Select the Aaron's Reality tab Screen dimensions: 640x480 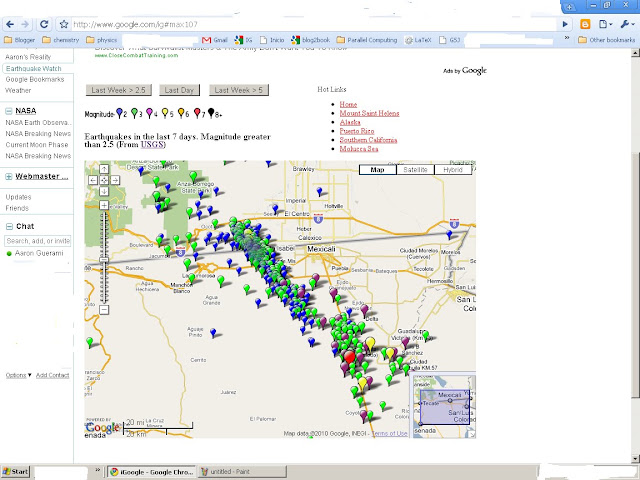[x=28, y=57]
